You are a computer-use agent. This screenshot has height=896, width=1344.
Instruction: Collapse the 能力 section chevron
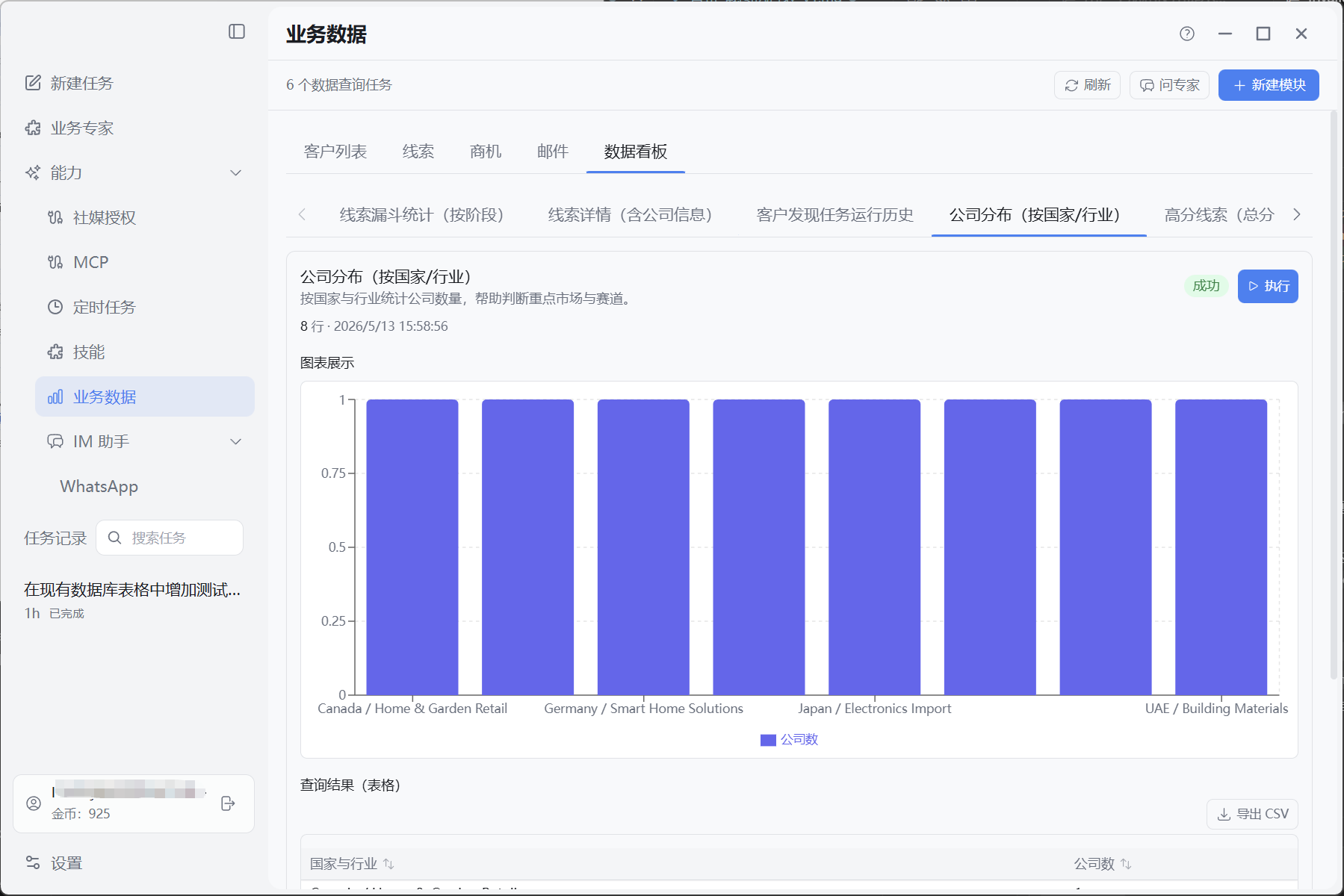coord(236,172)
